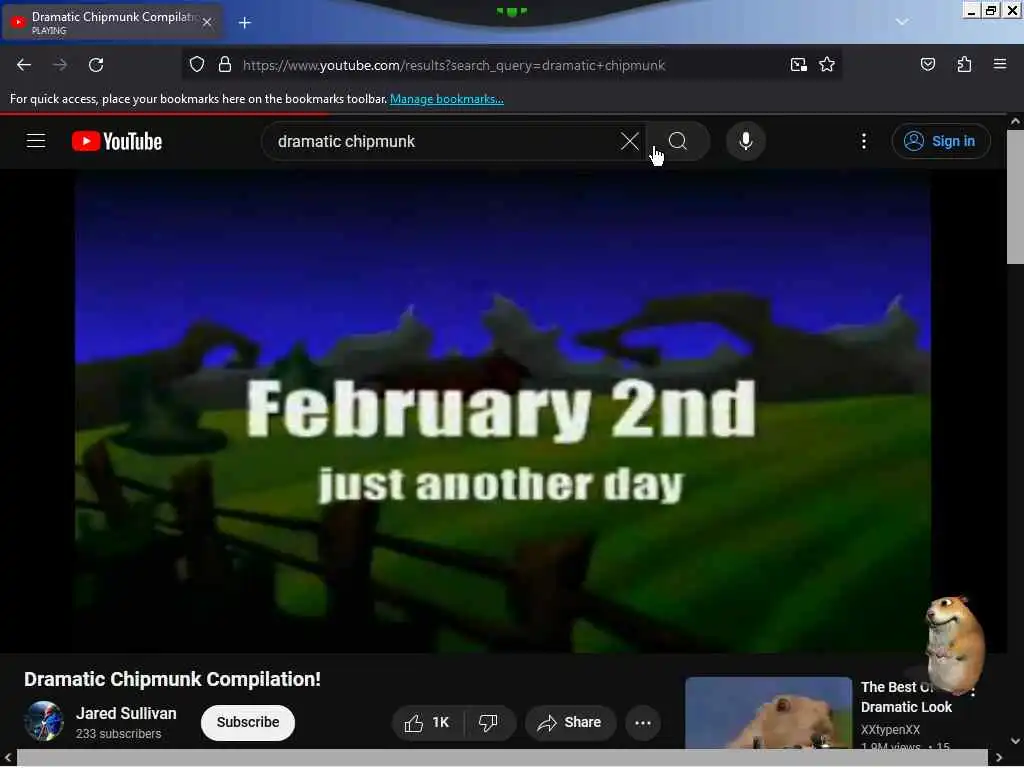Minimize the browser window
Screen dimensions: 1024x768
coord(971,10)
